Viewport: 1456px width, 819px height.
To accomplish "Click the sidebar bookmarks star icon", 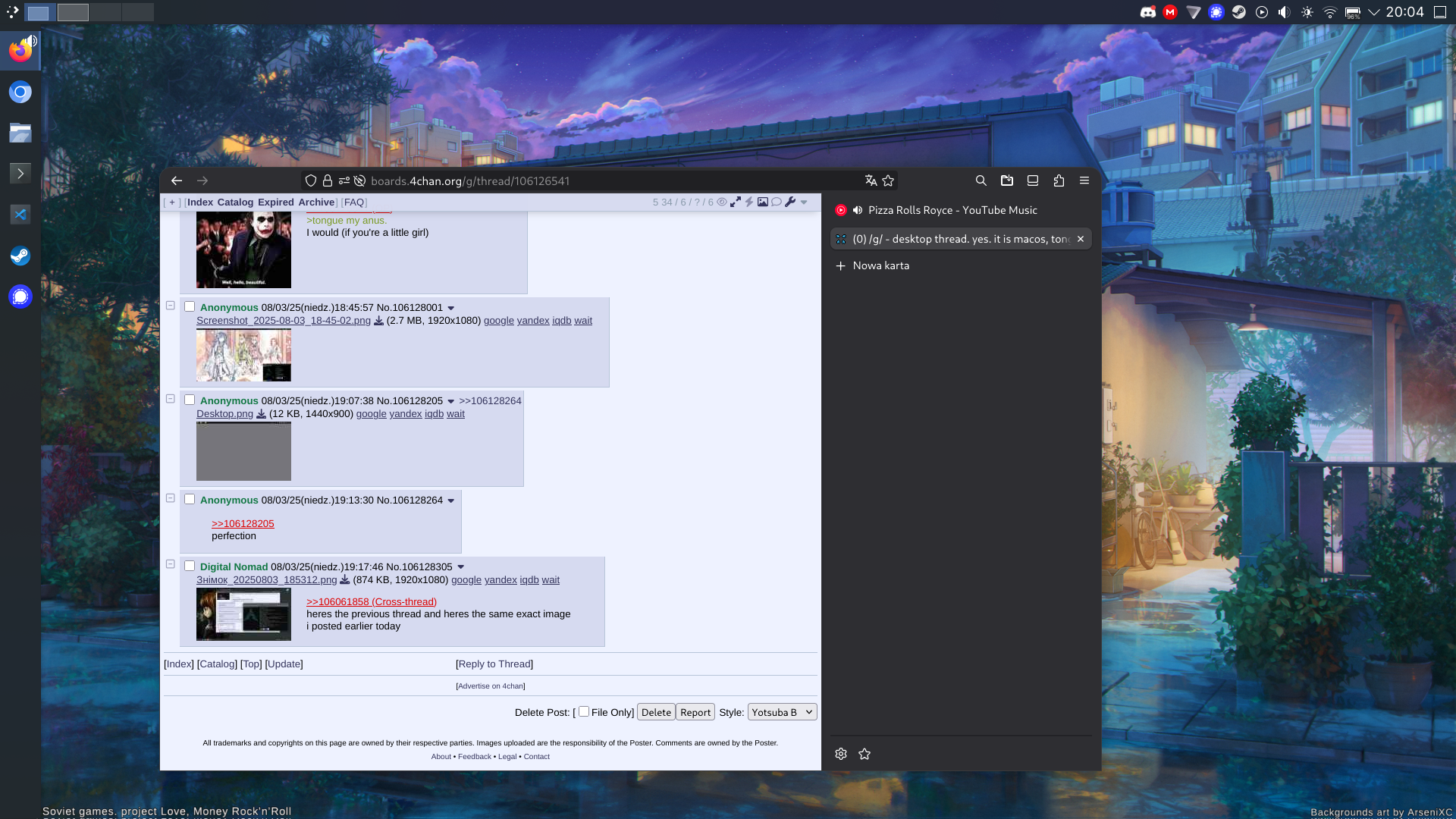I will pyautogui.click(x=864, y=754).
